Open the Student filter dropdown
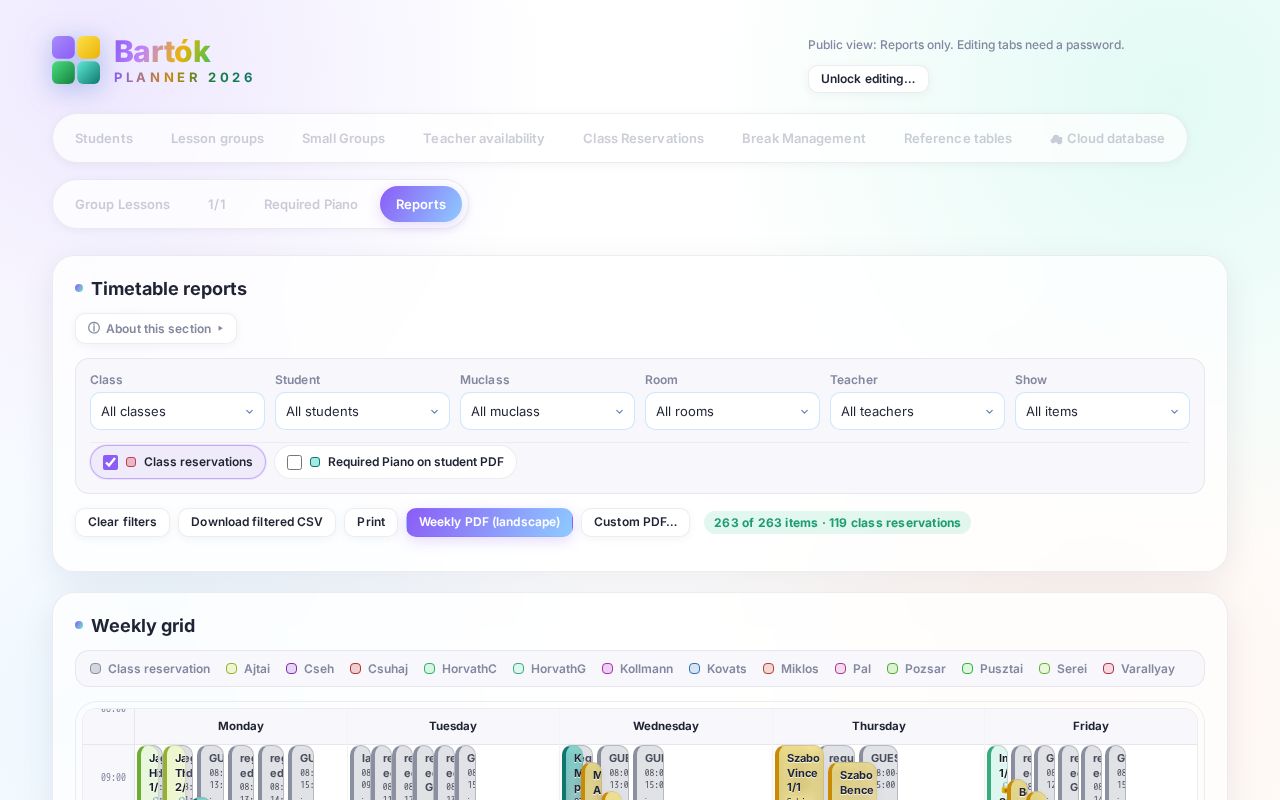The image size is (1280, 800). (x=362, y=411)
